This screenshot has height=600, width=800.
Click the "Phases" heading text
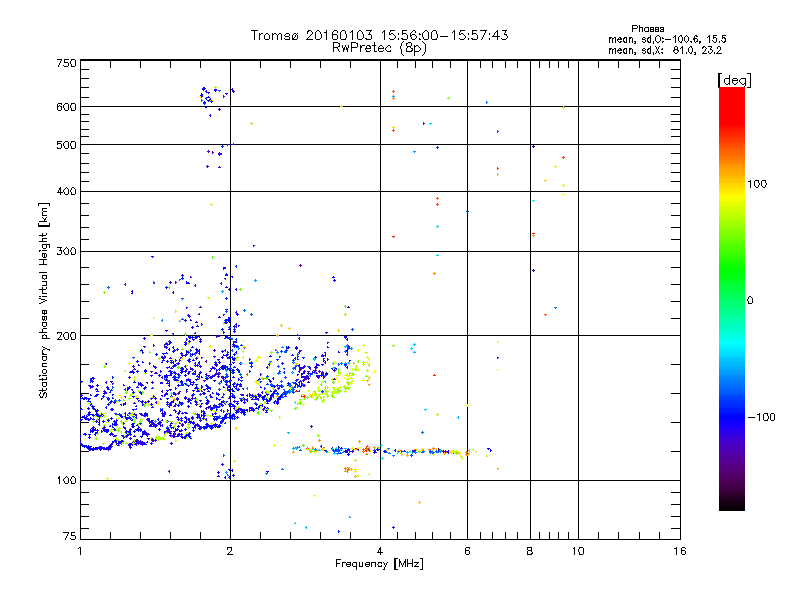coord(647,29)
